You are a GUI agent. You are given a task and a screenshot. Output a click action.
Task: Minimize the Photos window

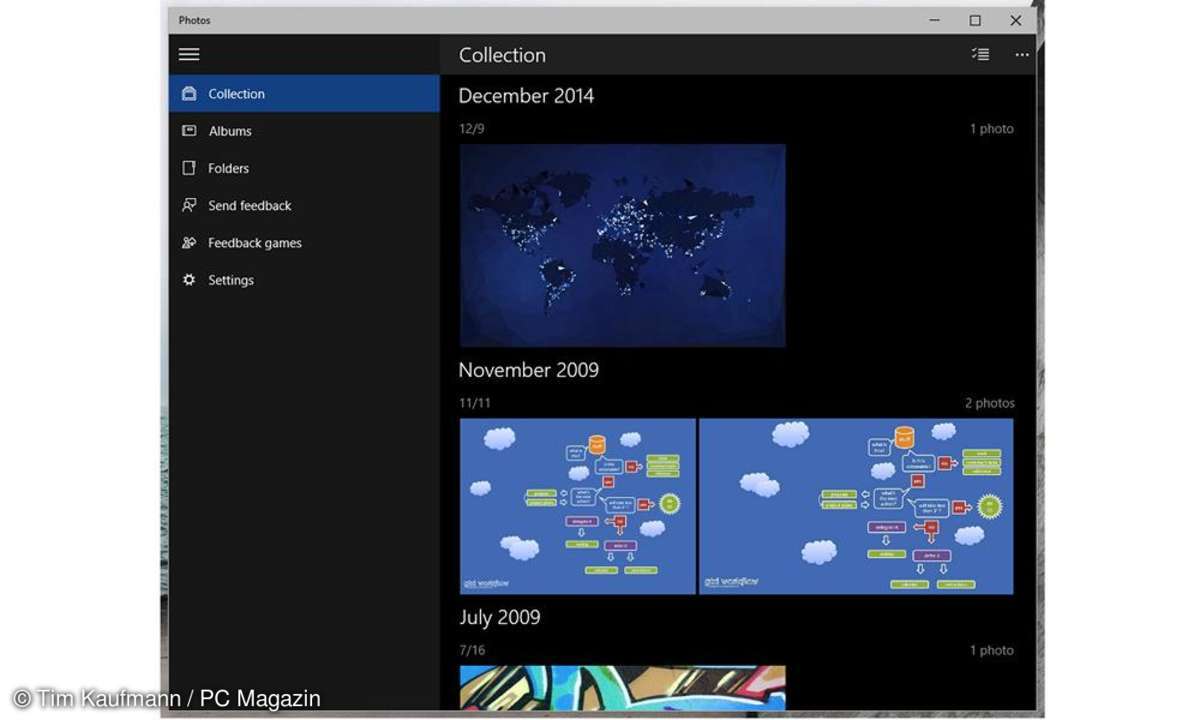[x=934, y=20]
